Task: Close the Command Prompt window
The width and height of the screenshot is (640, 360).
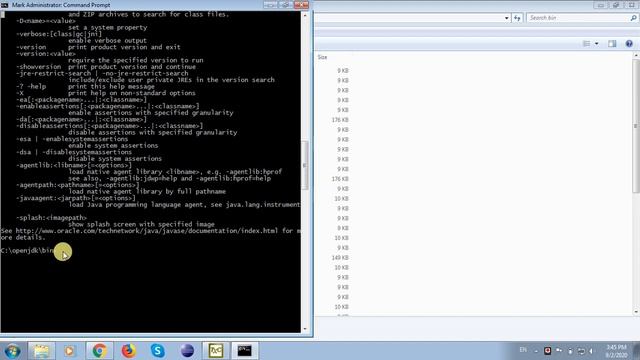Action: pos(301,5)
